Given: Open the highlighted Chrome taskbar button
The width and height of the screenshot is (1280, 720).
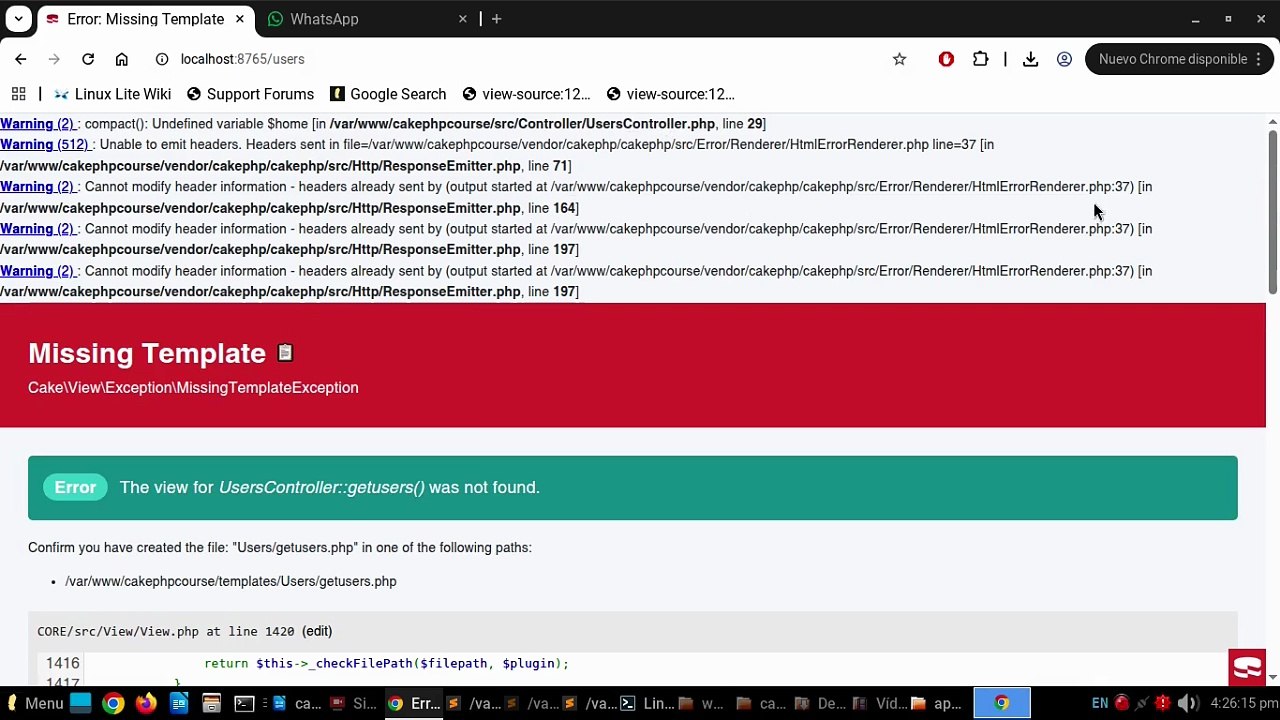Looking at the screenshot, I should (x=1002, y=703).
